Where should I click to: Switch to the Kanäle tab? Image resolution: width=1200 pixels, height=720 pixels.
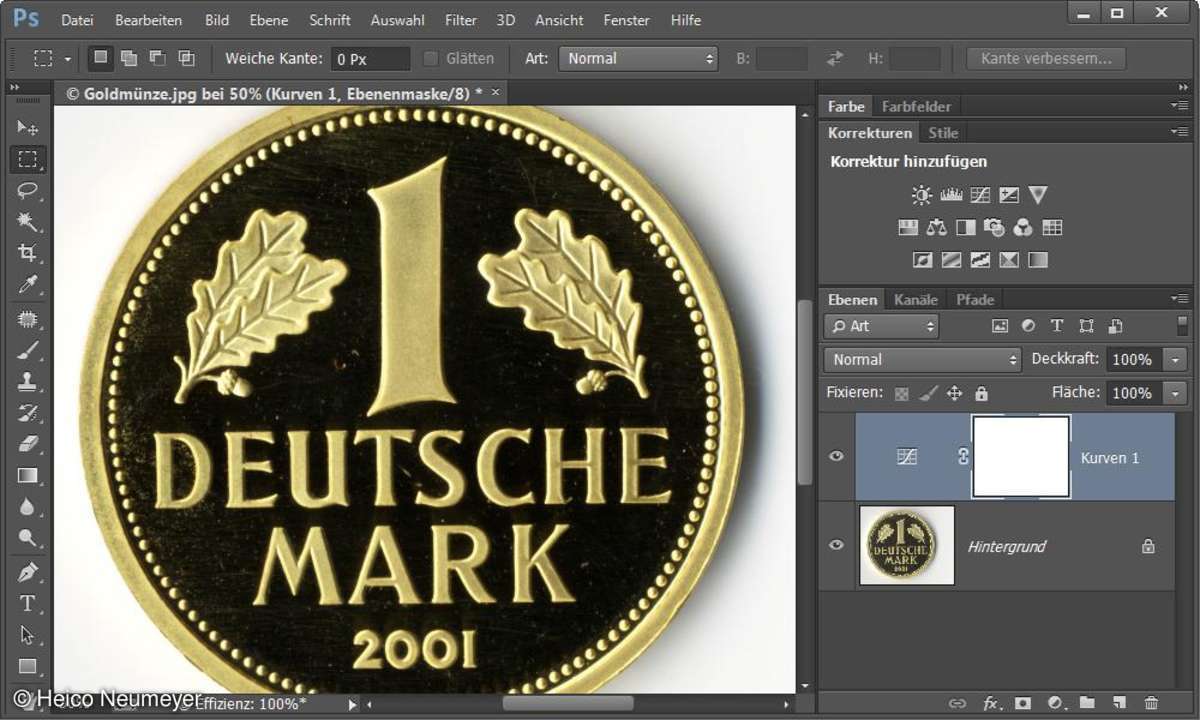pyautogui.click(x=916, y=299)
